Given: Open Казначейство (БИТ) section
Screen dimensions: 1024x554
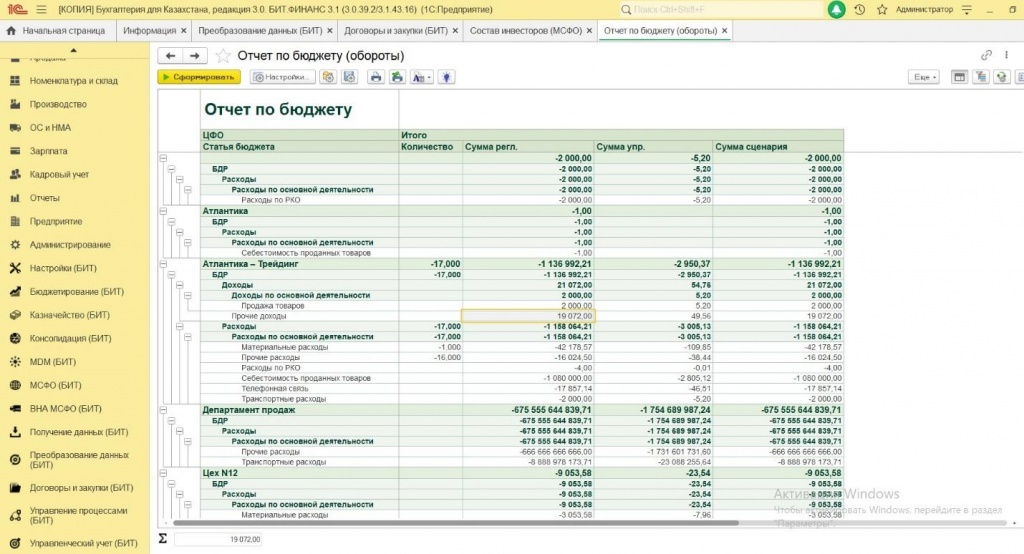Looking at the screenshot, I should click(69, 315).
